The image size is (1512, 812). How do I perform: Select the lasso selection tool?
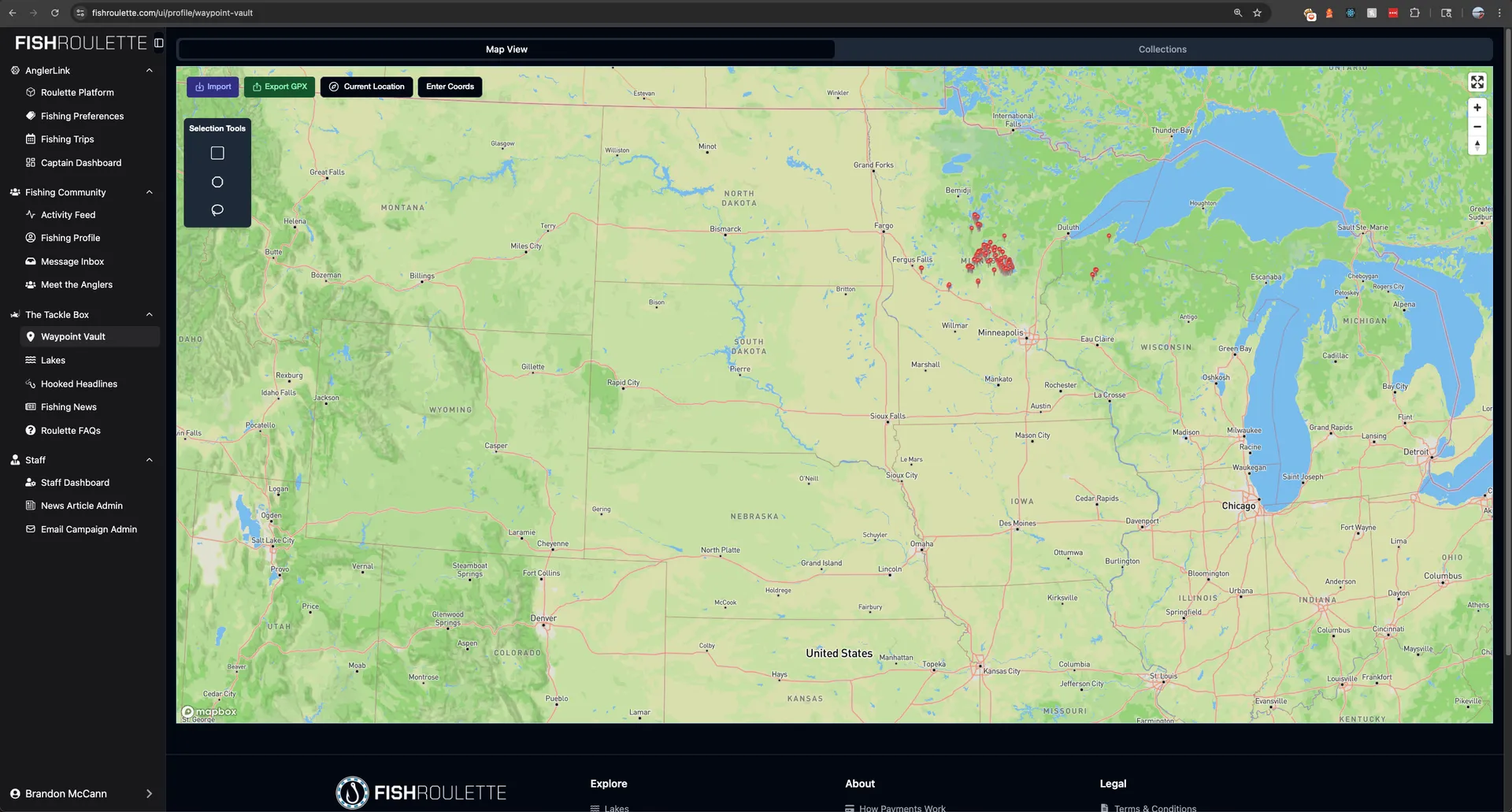(217, 210)
